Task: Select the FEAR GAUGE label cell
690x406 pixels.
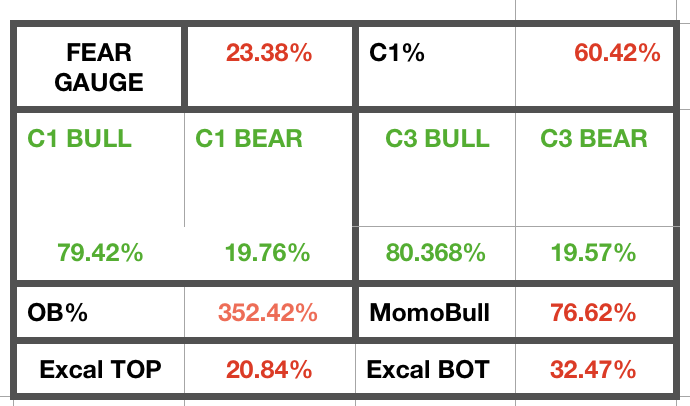Action: tap(99, 66)
